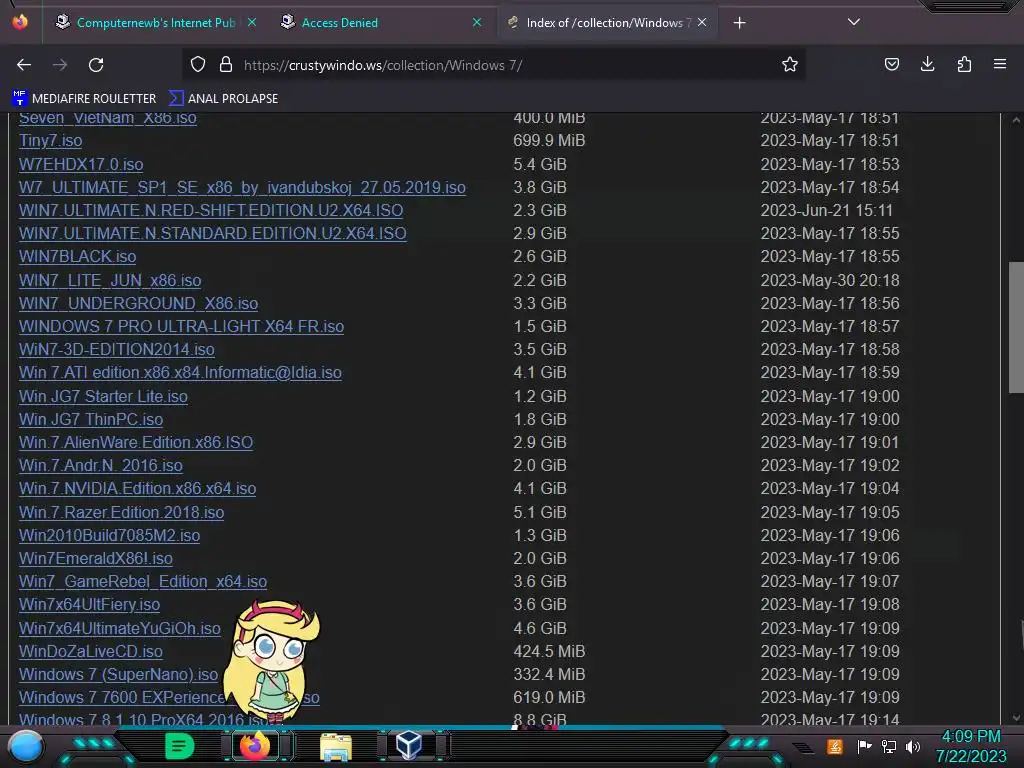
Task: Open the MEDIAFIRE ROULETTER bookmark
Action: click(x=84, y=99)
